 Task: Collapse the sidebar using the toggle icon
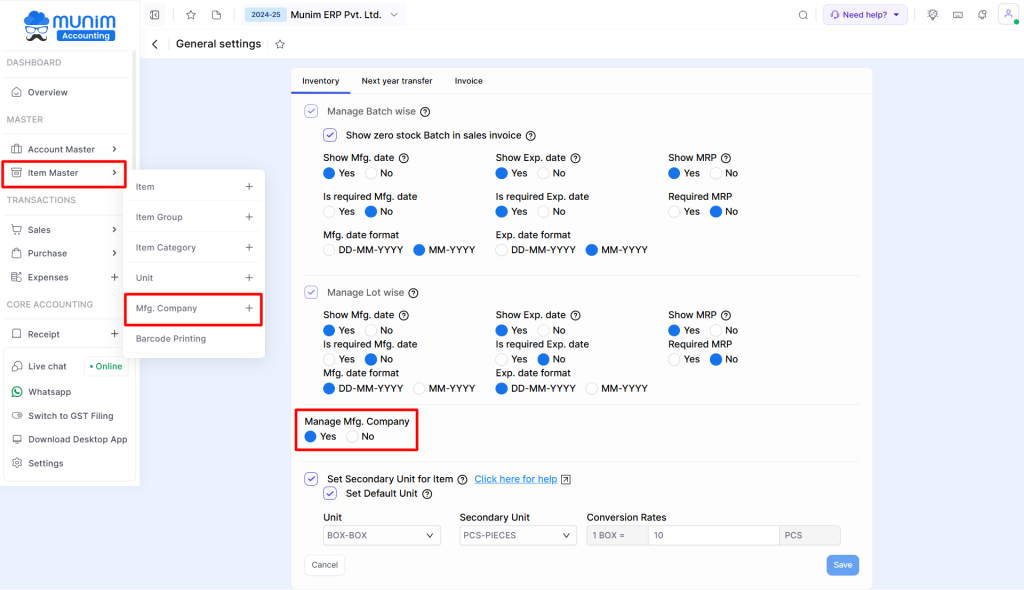pos(154,15)
